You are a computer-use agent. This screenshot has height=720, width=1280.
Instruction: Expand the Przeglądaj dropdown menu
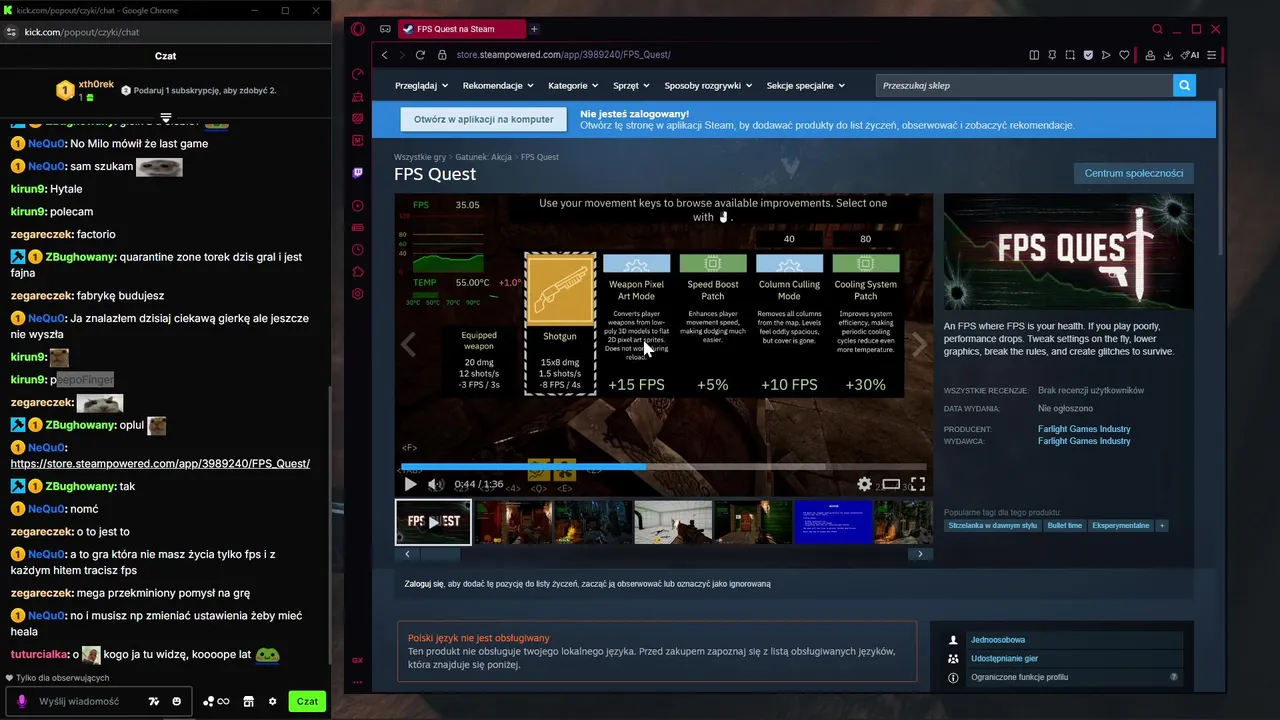419,85
